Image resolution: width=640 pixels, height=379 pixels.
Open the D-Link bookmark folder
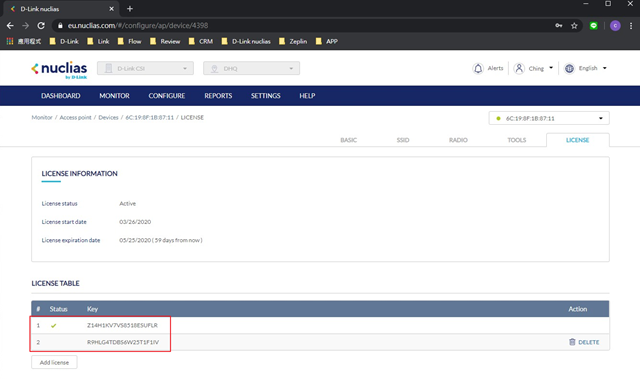pos(64,41)
